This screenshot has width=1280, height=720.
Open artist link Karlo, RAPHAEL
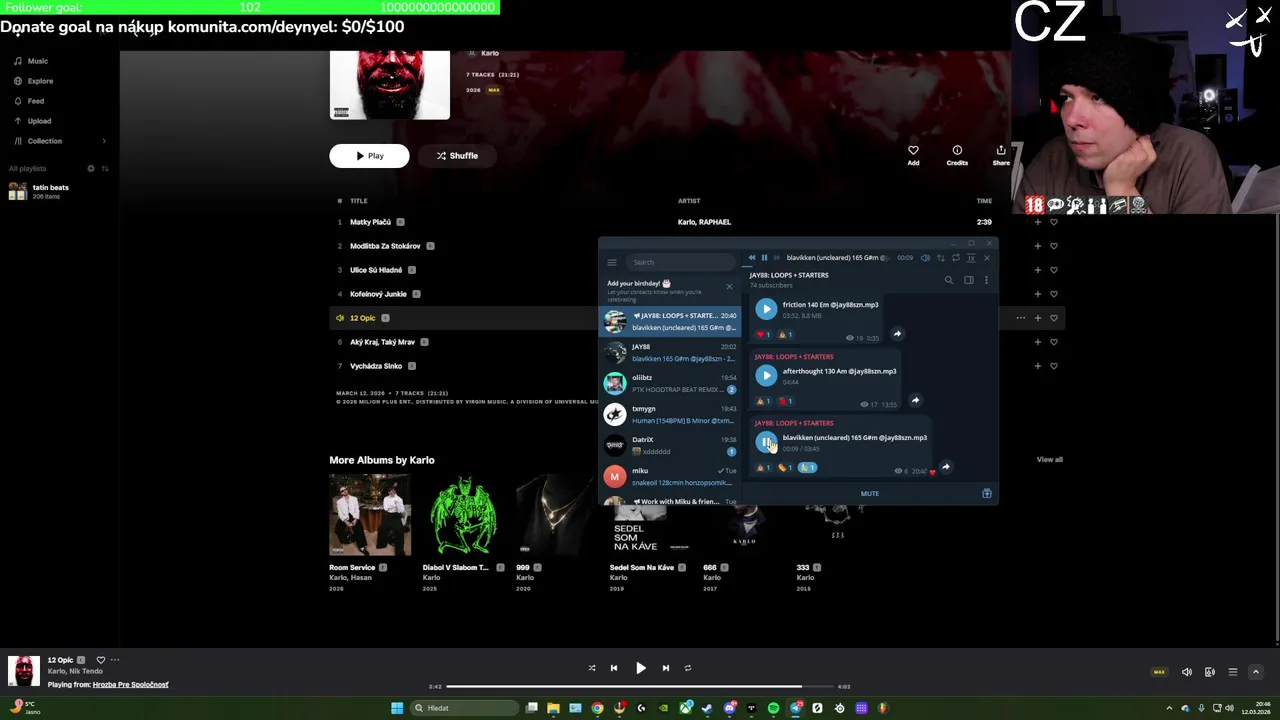(x=704, y=222)
